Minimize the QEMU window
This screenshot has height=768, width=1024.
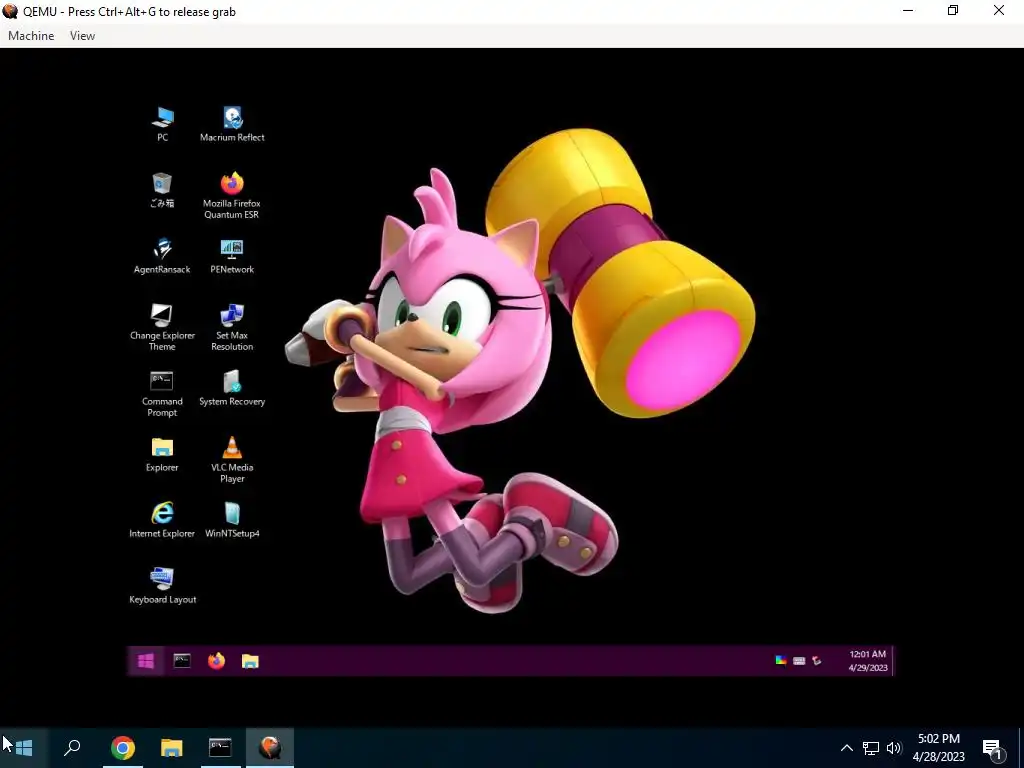click(x=908, y=11)
